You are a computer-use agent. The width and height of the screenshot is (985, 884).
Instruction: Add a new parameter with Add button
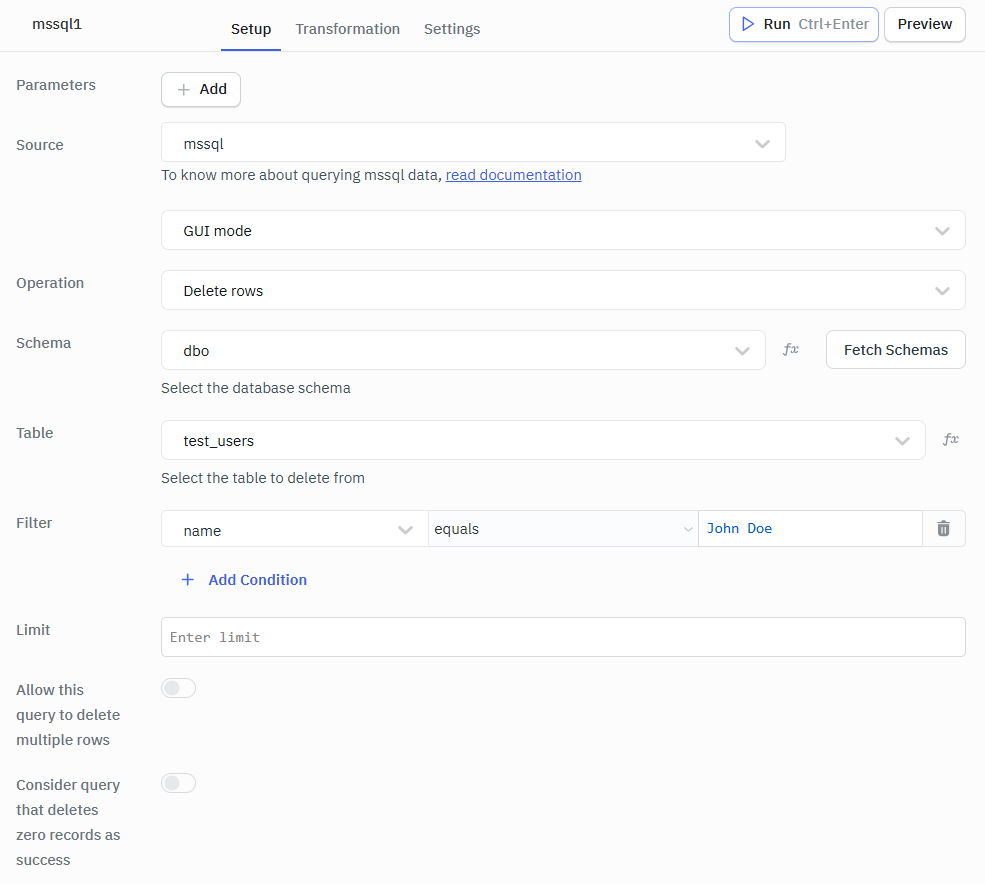tap(201, 89)
